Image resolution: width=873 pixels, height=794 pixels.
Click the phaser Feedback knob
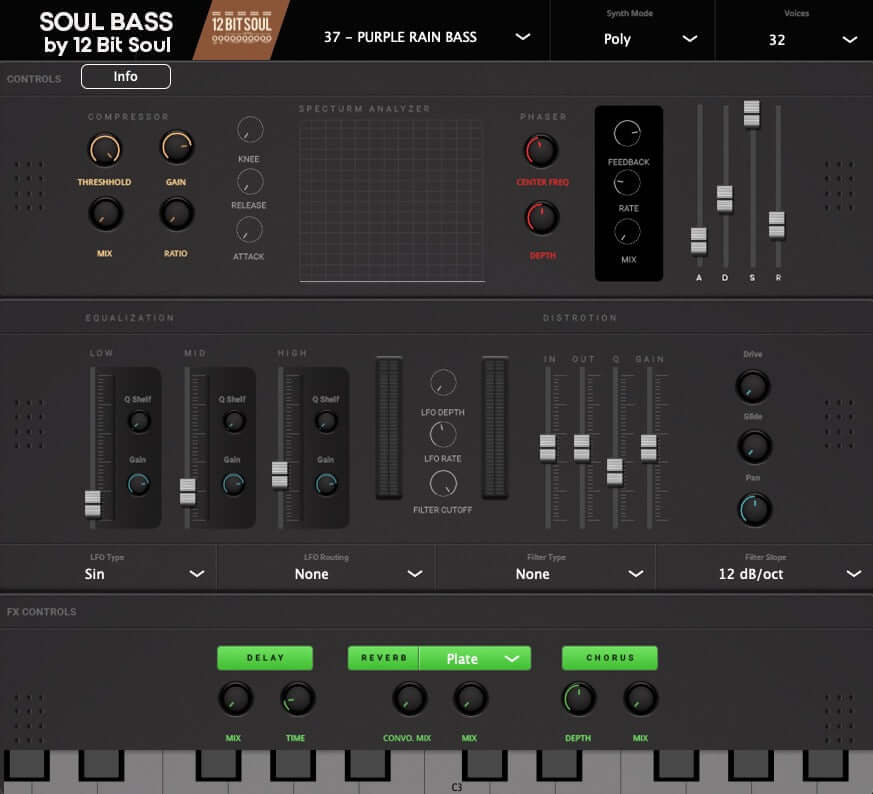[x=627, y=134]
